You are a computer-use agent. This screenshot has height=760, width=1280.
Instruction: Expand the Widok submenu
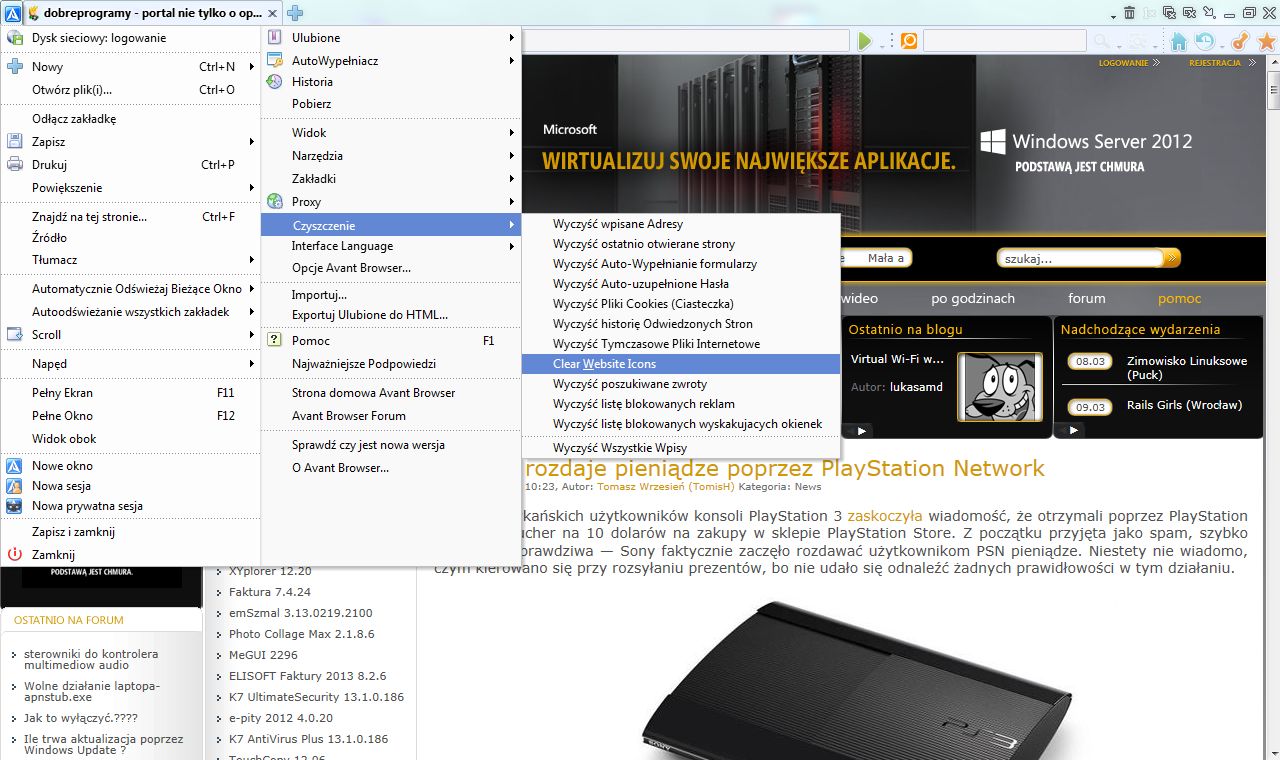tap(391, 133)
